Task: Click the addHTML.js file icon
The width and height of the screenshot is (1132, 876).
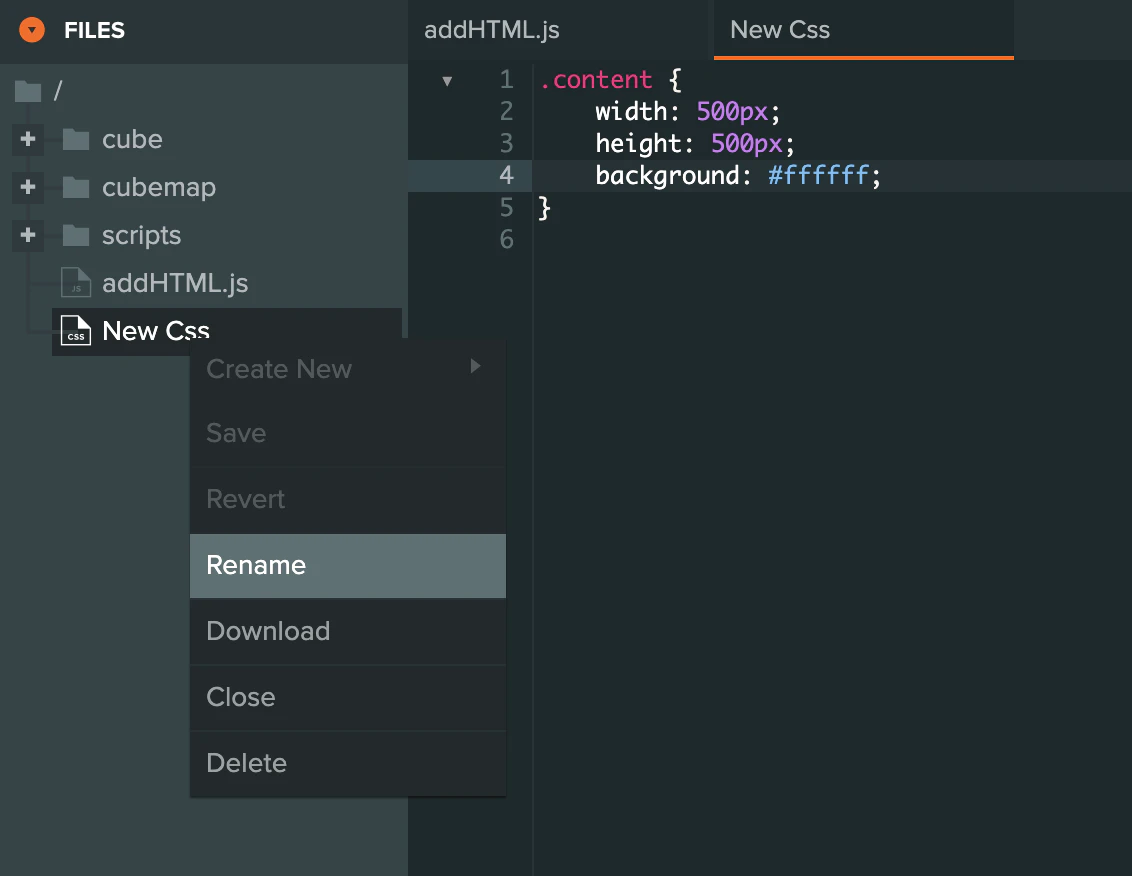Action: [x=76, y=283]
